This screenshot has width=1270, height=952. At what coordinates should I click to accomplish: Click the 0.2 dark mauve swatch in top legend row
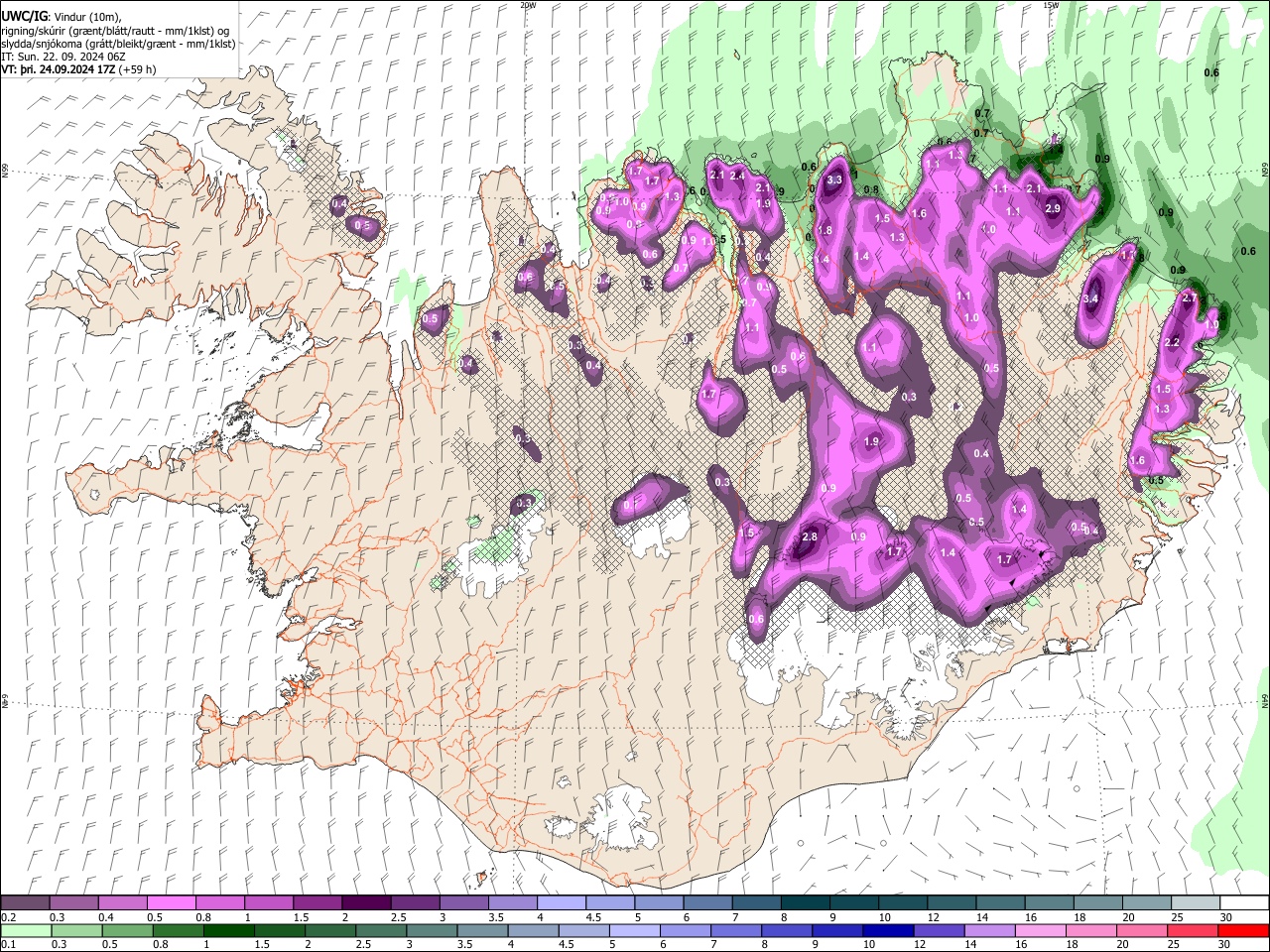[25, 903]
